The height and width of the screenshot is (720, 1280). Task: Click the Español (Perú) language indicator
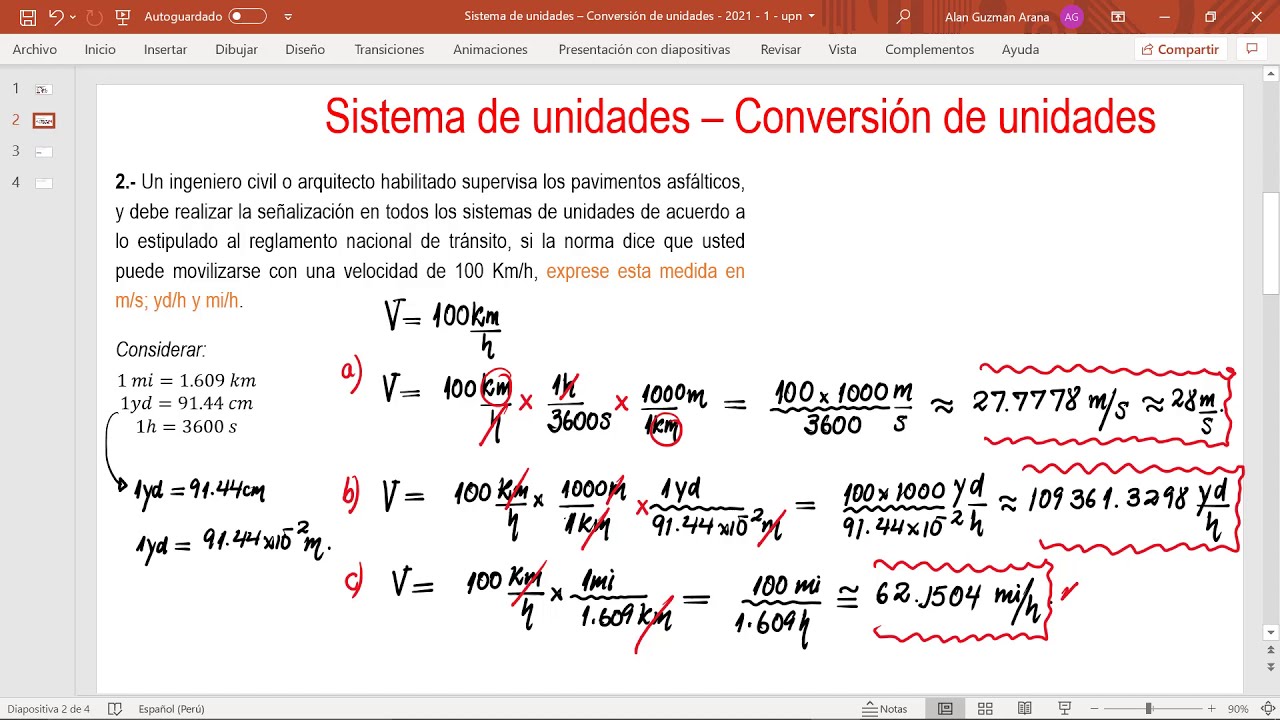[171, 709]
